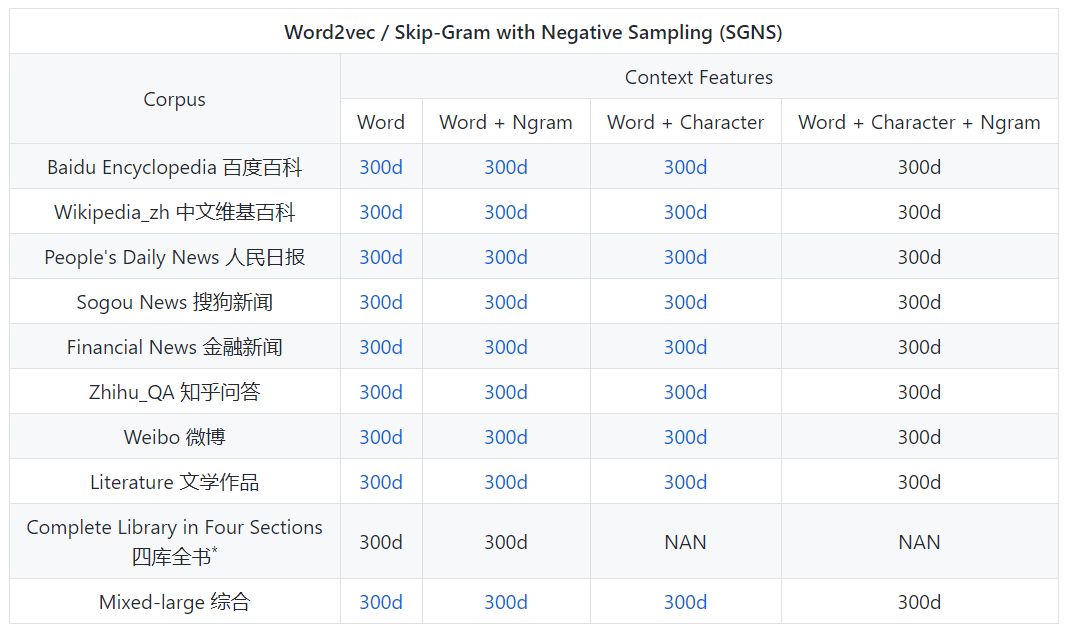Open Mixed-large Word + Character 300d link
Image resolution: width=1067 pixels, height=633 pixels.
point(685,602)
